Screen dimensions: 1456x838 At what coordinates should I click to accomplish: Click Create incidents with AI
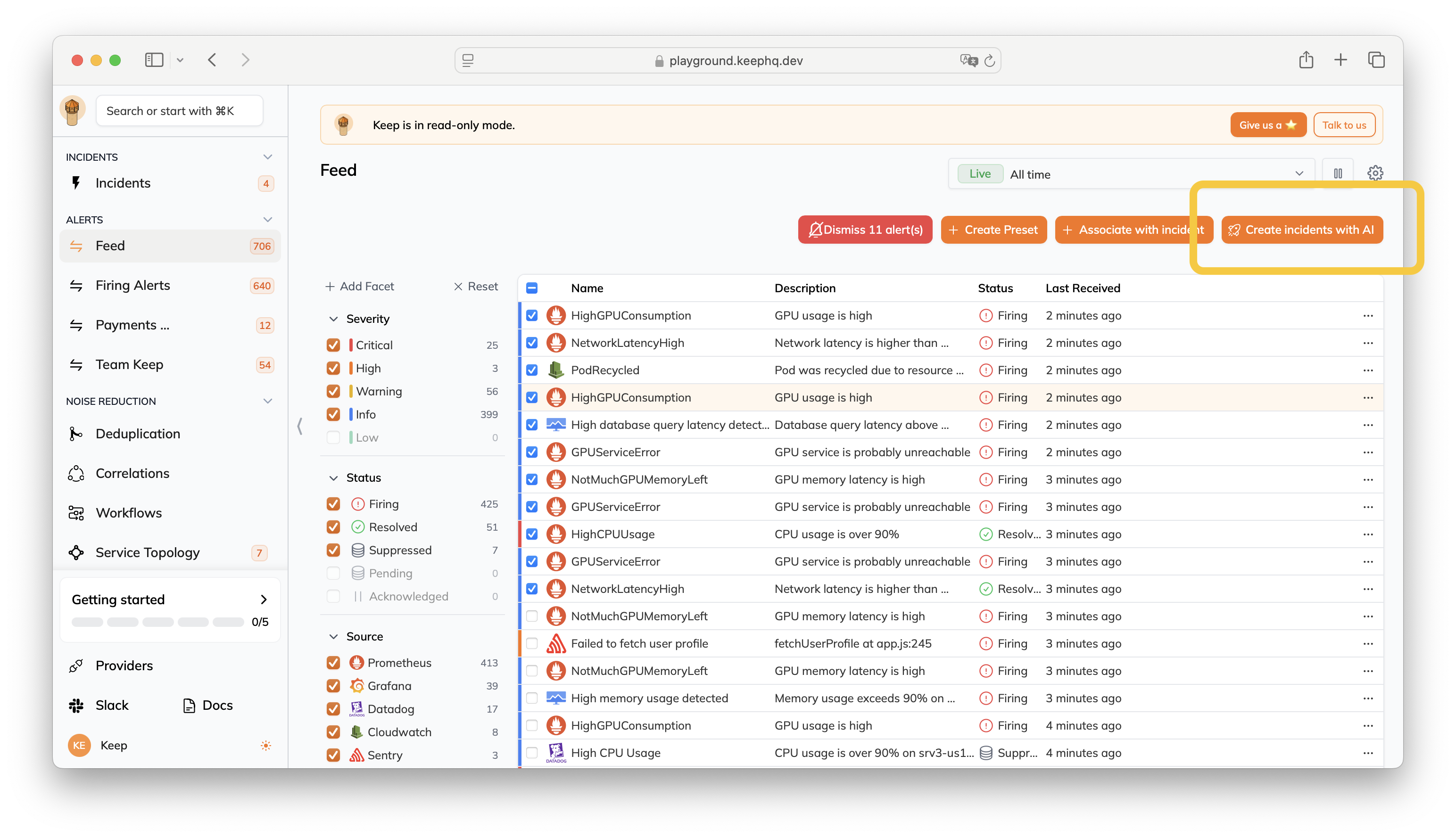[x=1301, y=230]
